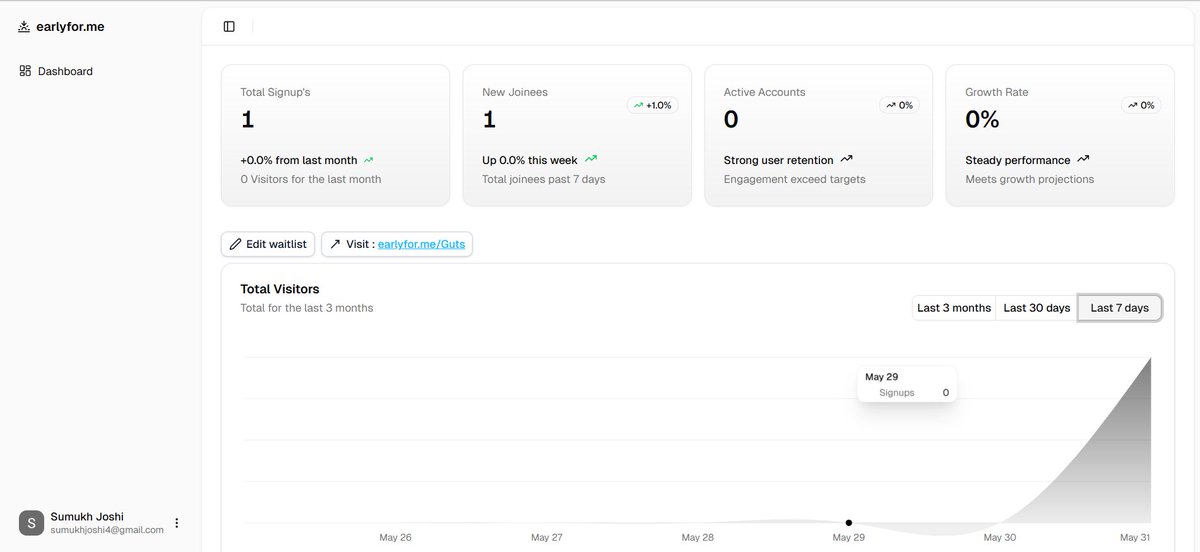Click the pencil icon on Edit waitlist

point(236,244)
